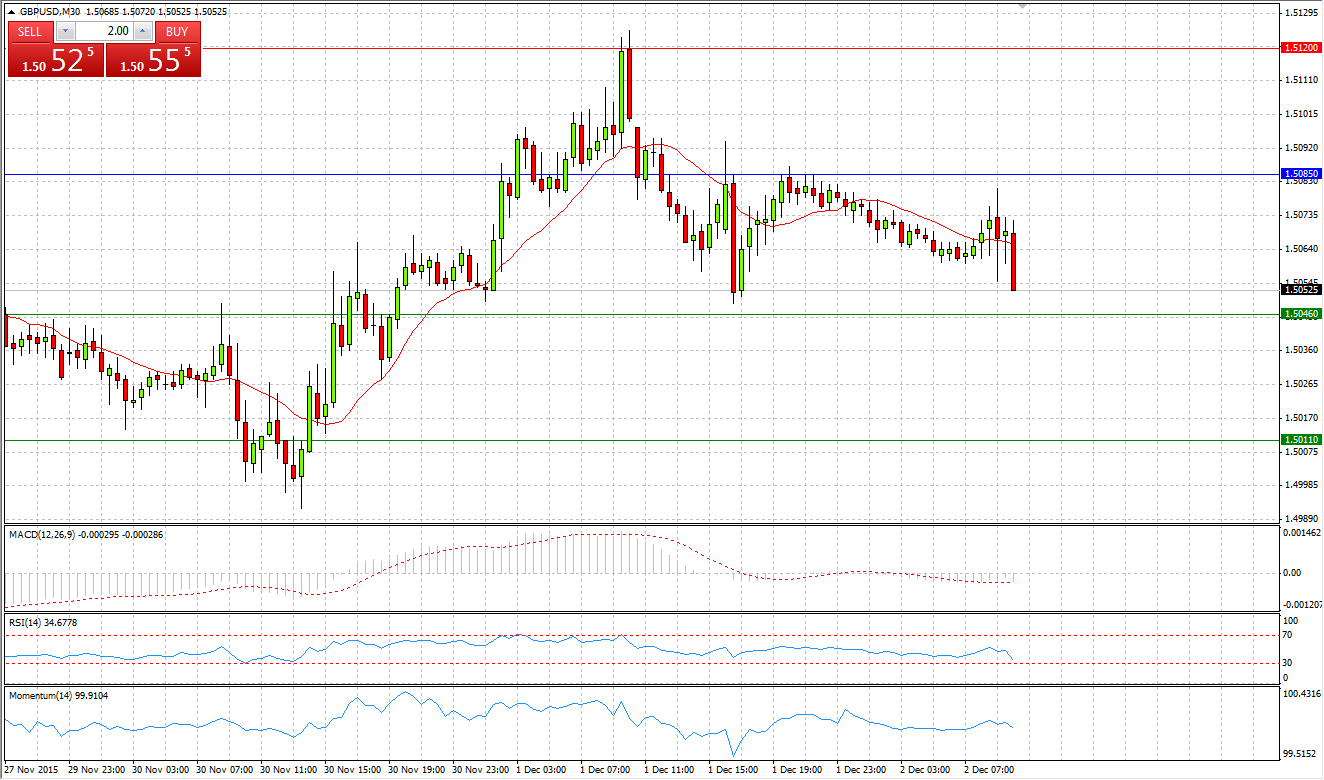Click the 100.4316 Momentum scale value
The image size is (1324, 780).
click(1302, 693)
